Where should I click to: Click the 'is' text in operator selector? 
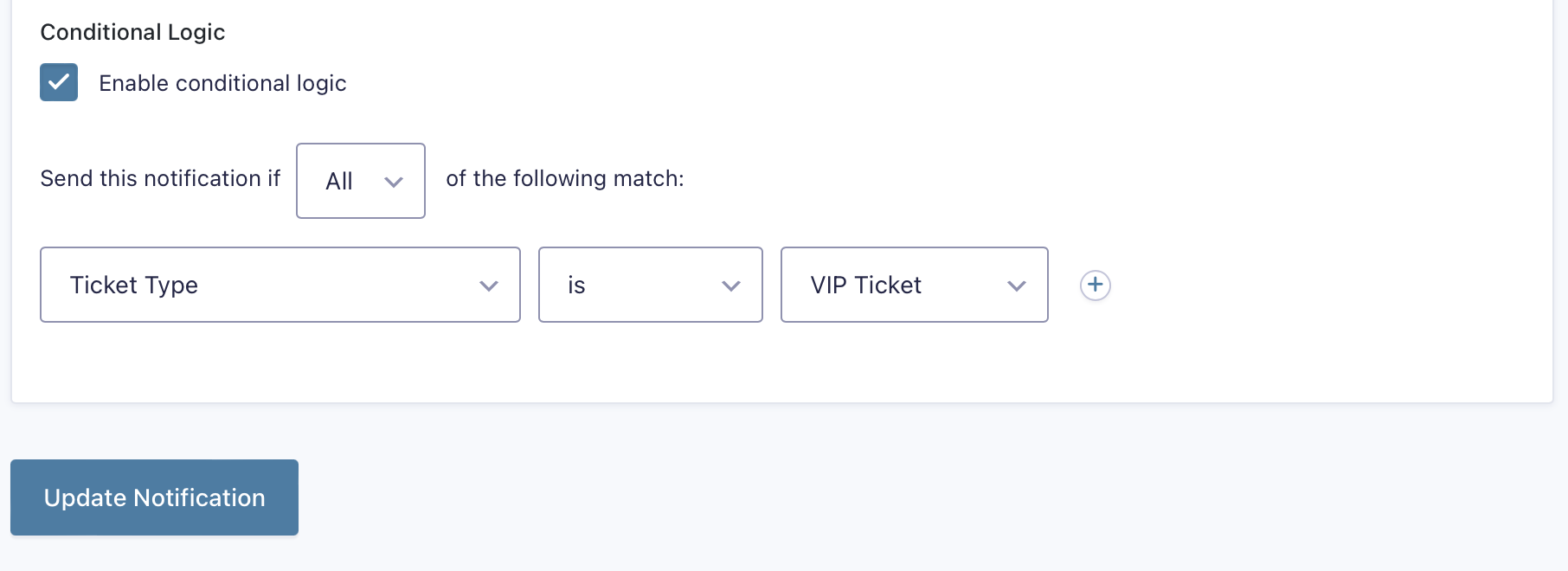click(x=576, y=285)
